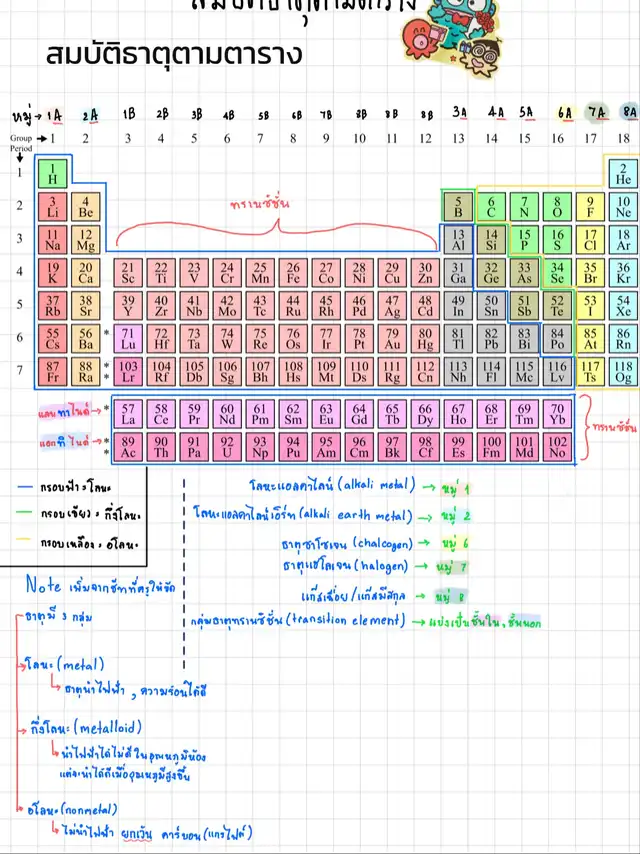Pick the Iron (Fe) element tile

tap(293, 272)
